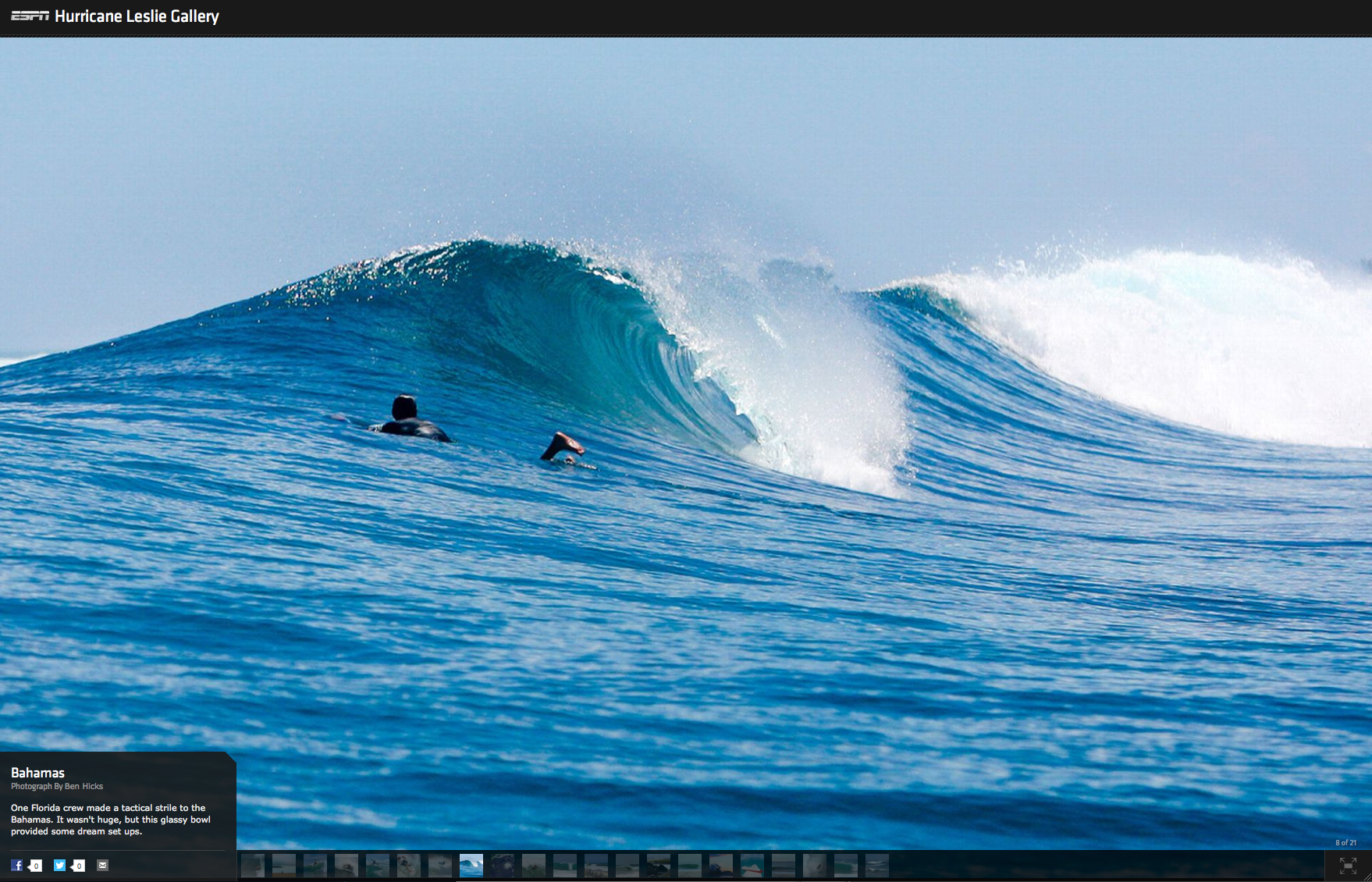Select the last thumbnail in the filmstrip

[x=877, y=865]
